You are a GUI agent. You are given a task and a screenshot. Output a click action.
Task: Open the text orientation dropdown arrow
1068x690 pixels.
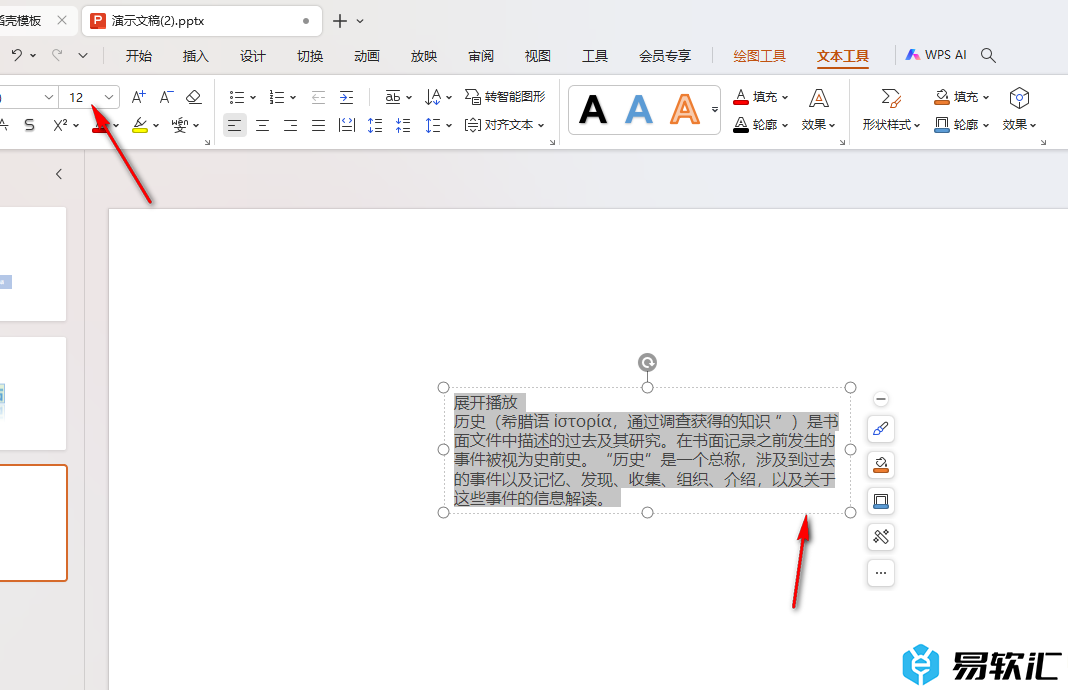[x=449, y=97]
